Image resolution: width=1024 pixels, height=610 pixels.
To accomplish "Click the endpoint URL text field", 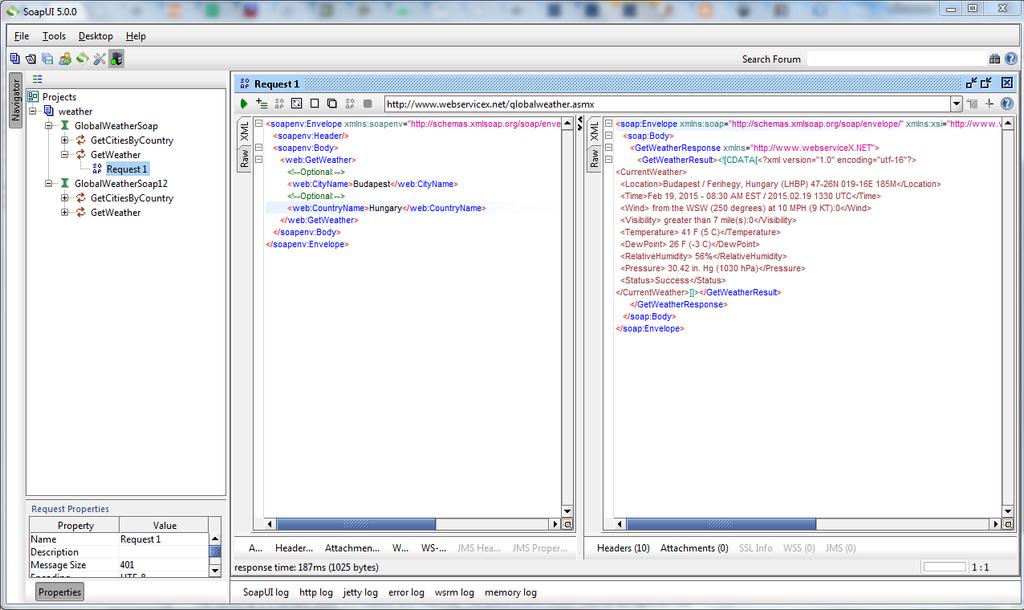I will (667, 104).
